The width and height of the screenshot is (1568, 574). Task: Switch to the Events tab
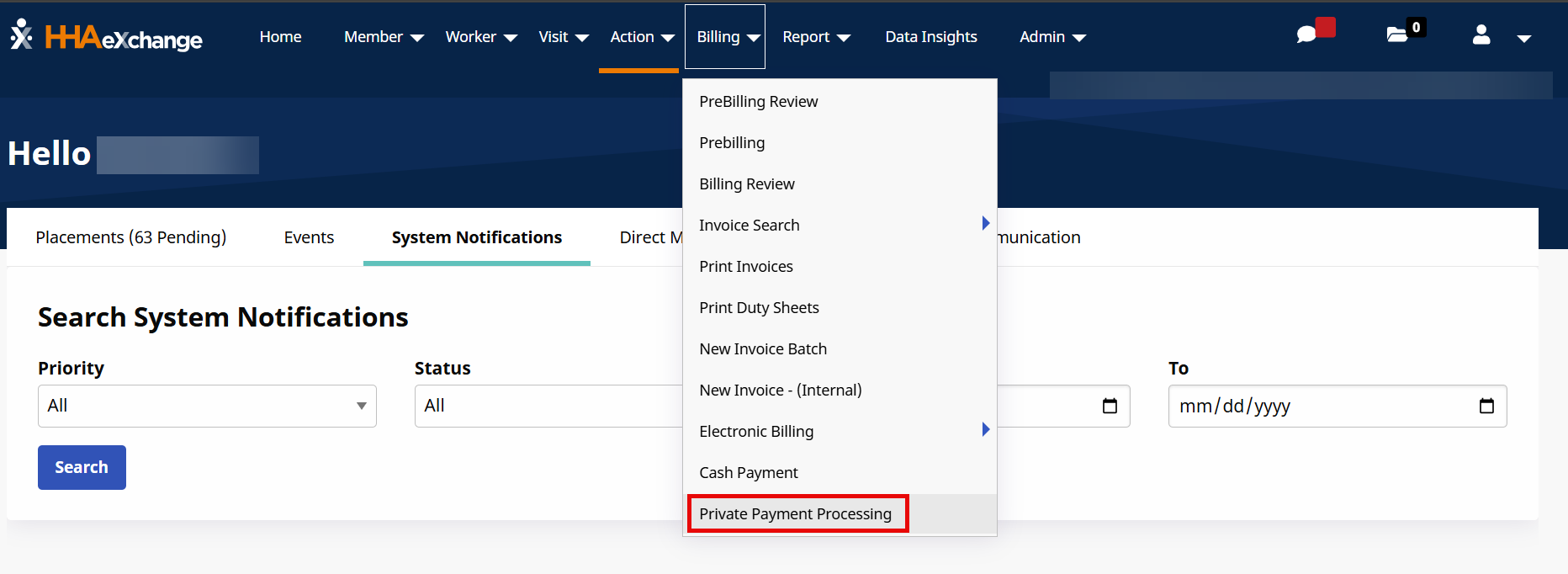(309, 237)
